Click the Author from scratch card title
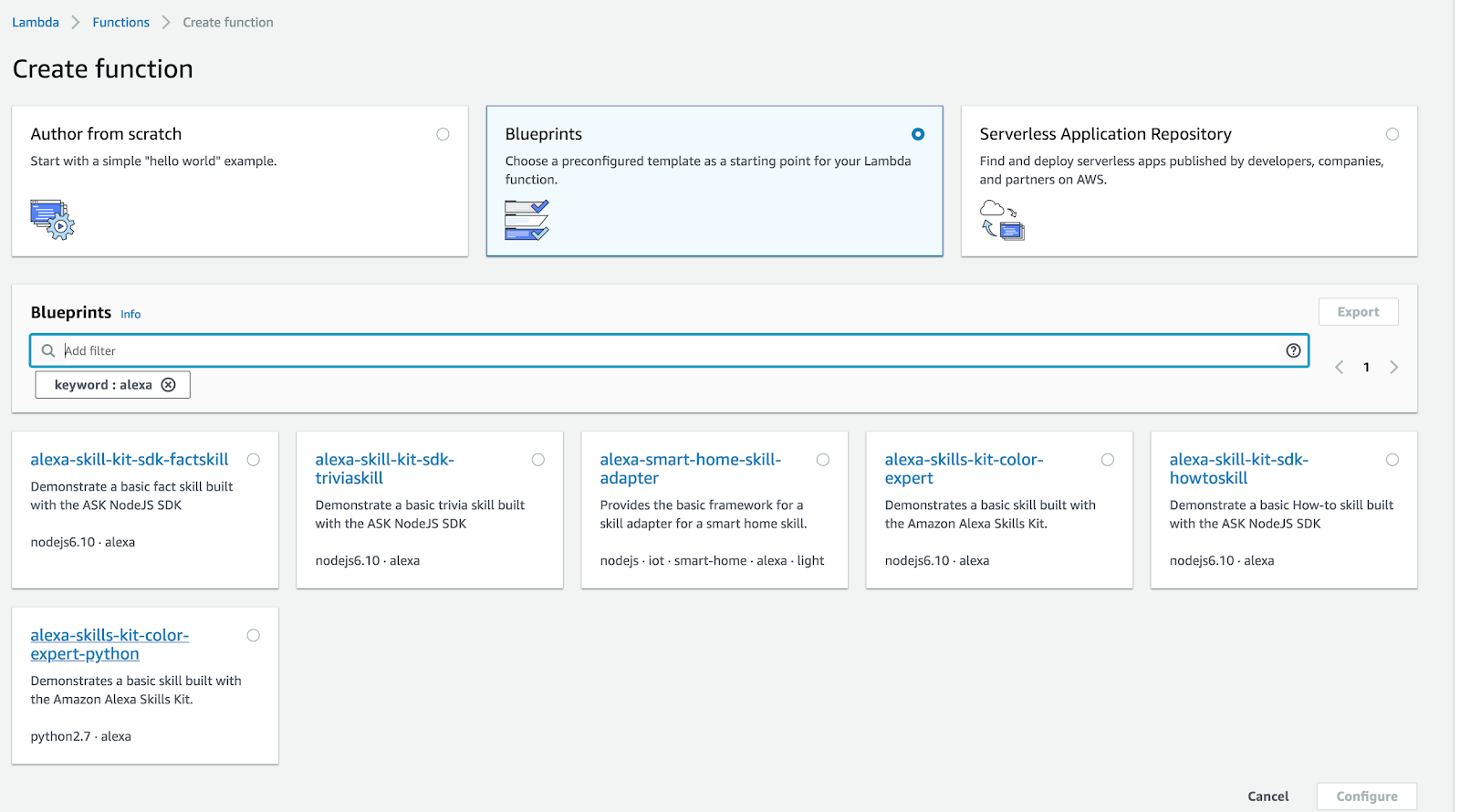Viewport: 1460px width, 812px height. 106,134
